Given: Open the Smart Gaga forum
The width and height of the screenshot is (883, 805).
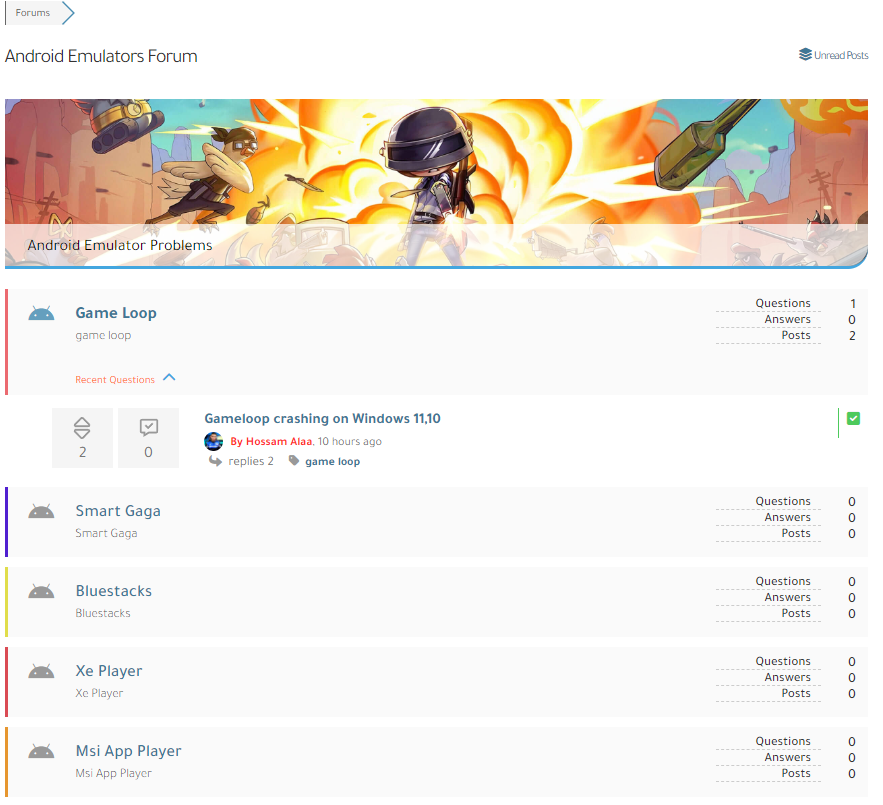Looking at the screenshot, I should (x=118, y=511).
